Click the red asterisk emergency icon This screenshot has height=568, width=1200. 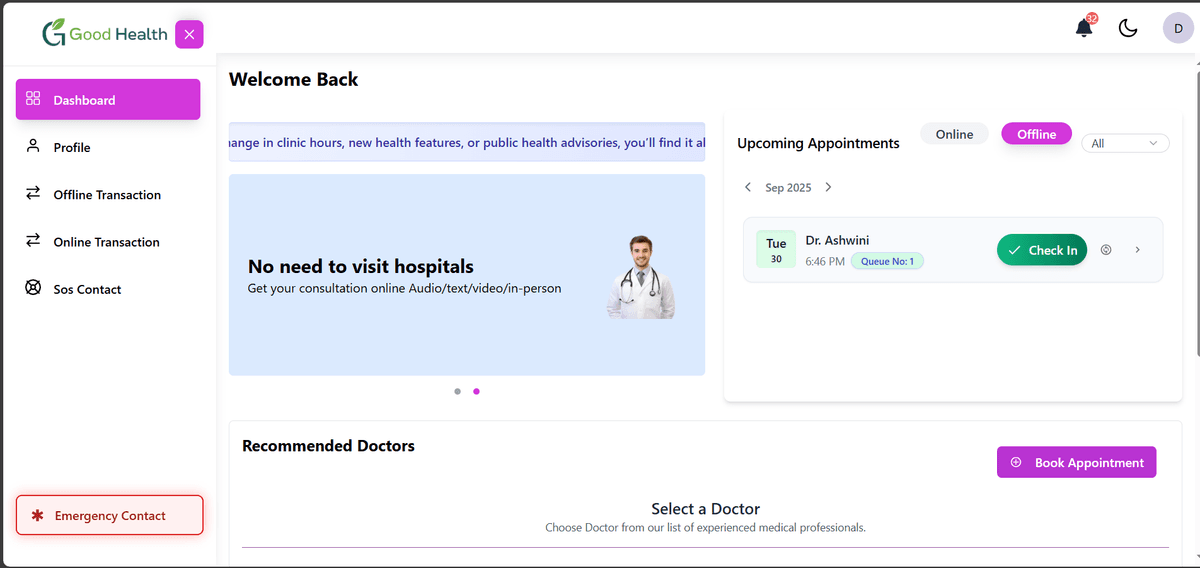(x=38, y=515)
